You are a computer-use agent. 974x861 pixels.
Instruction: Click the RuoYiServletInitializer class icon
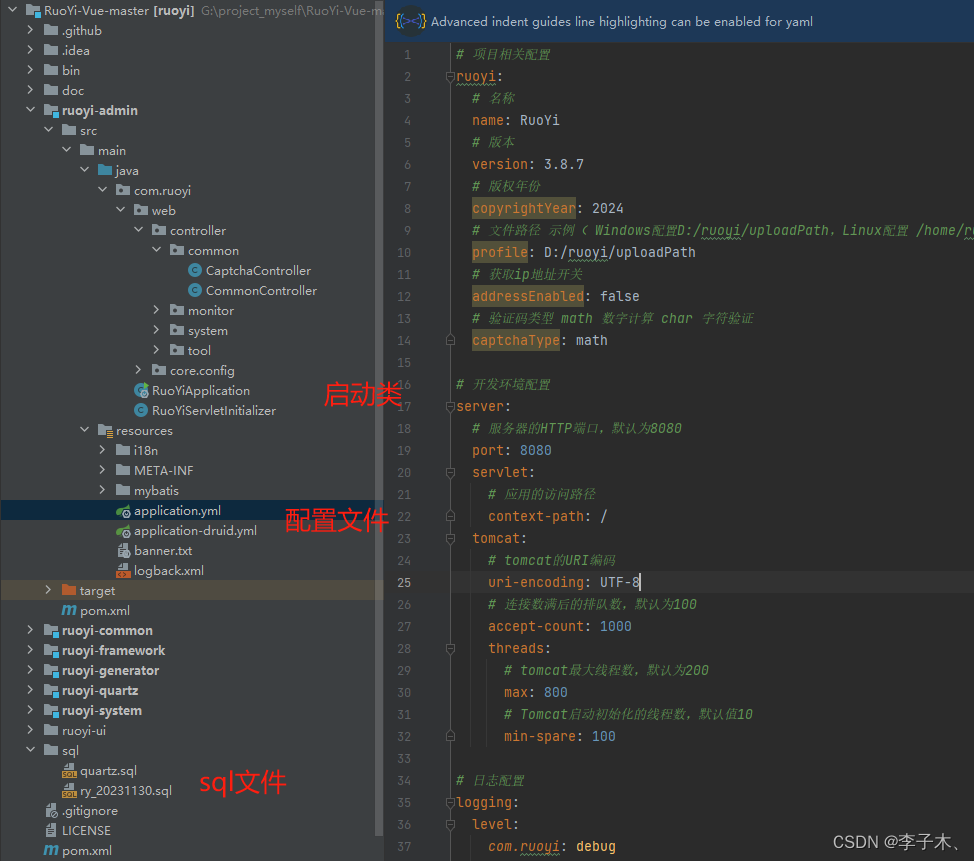tap(141, 410)
